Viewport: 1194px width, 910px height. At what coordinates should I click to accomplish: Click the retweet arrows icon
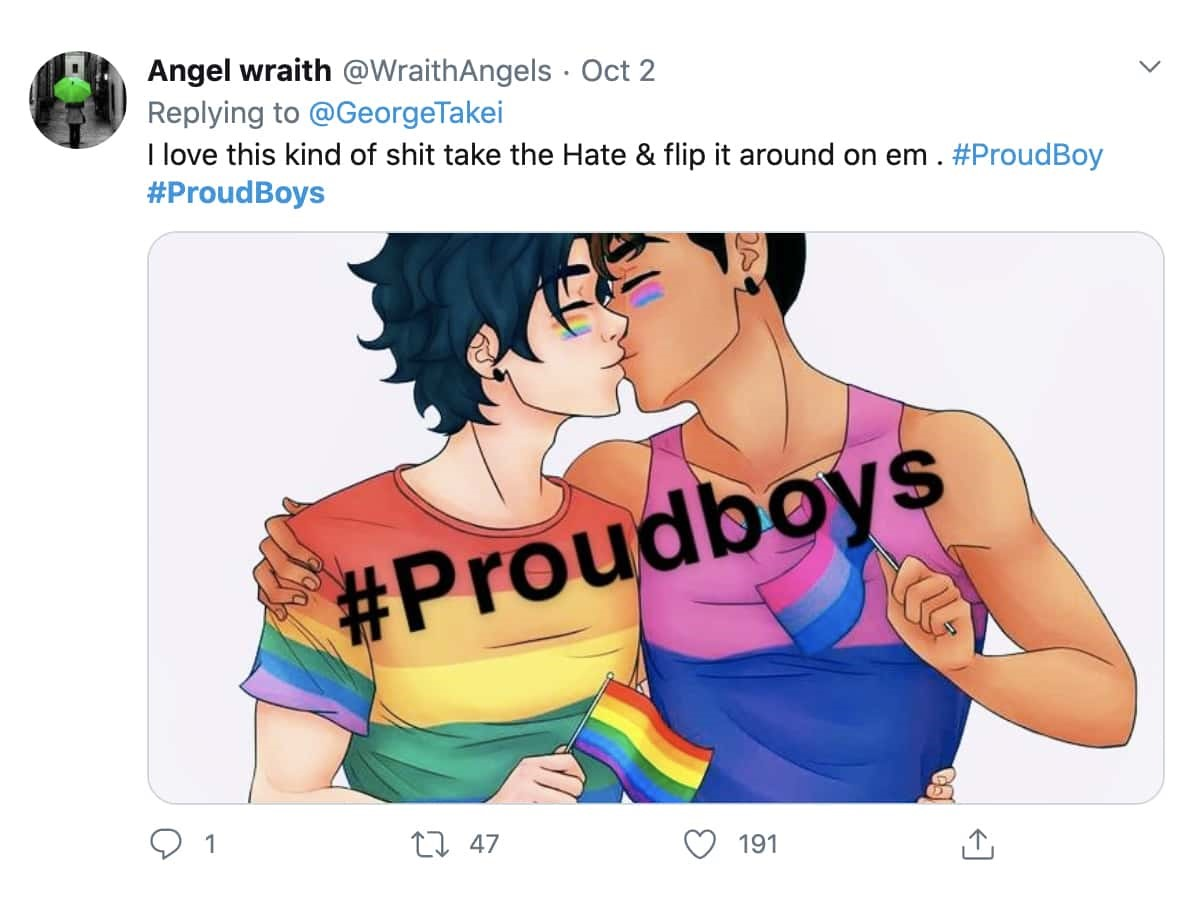coord(430,844)
